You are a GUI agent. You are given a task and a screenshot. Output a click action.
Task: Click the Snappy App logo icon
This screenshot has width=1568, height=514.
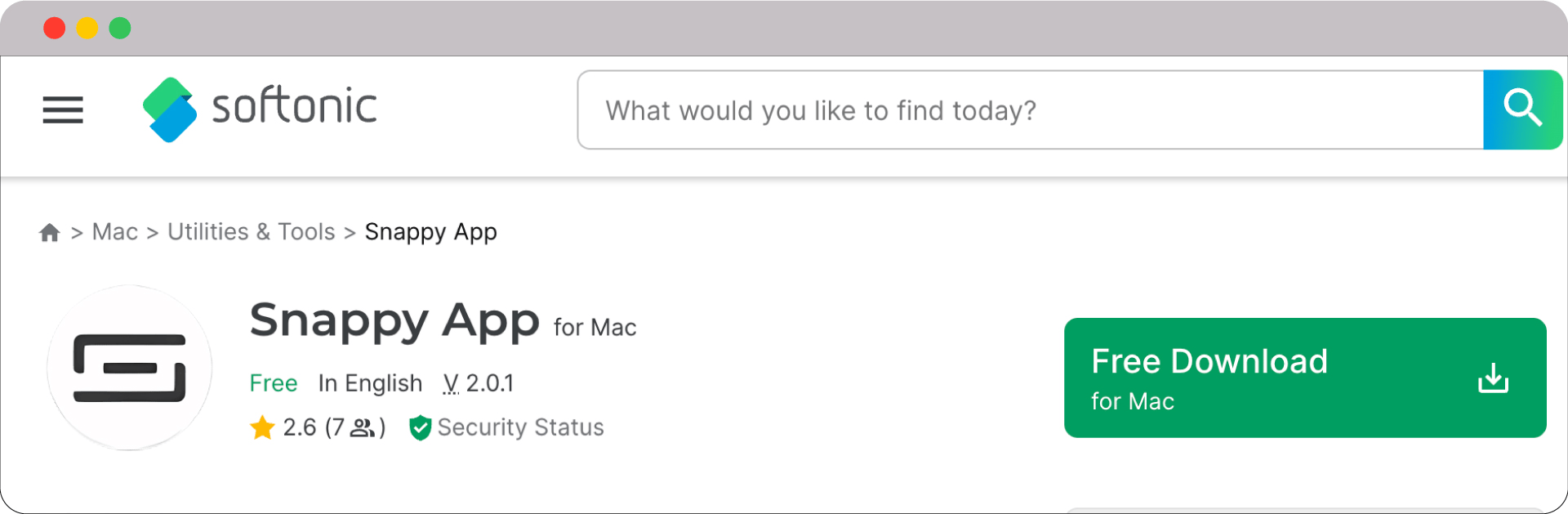pyautogui.click(x=130, y=368)
